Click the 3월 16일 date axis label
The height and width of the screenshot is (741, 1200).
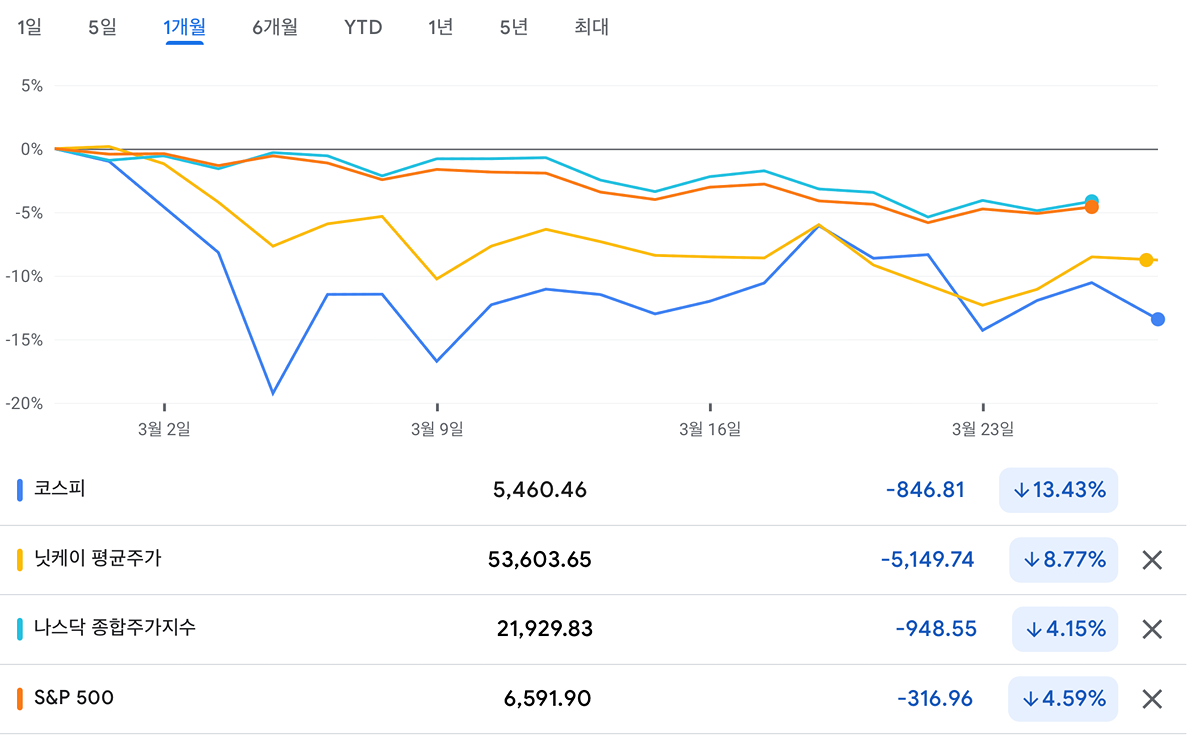click(x=710, y=429)
